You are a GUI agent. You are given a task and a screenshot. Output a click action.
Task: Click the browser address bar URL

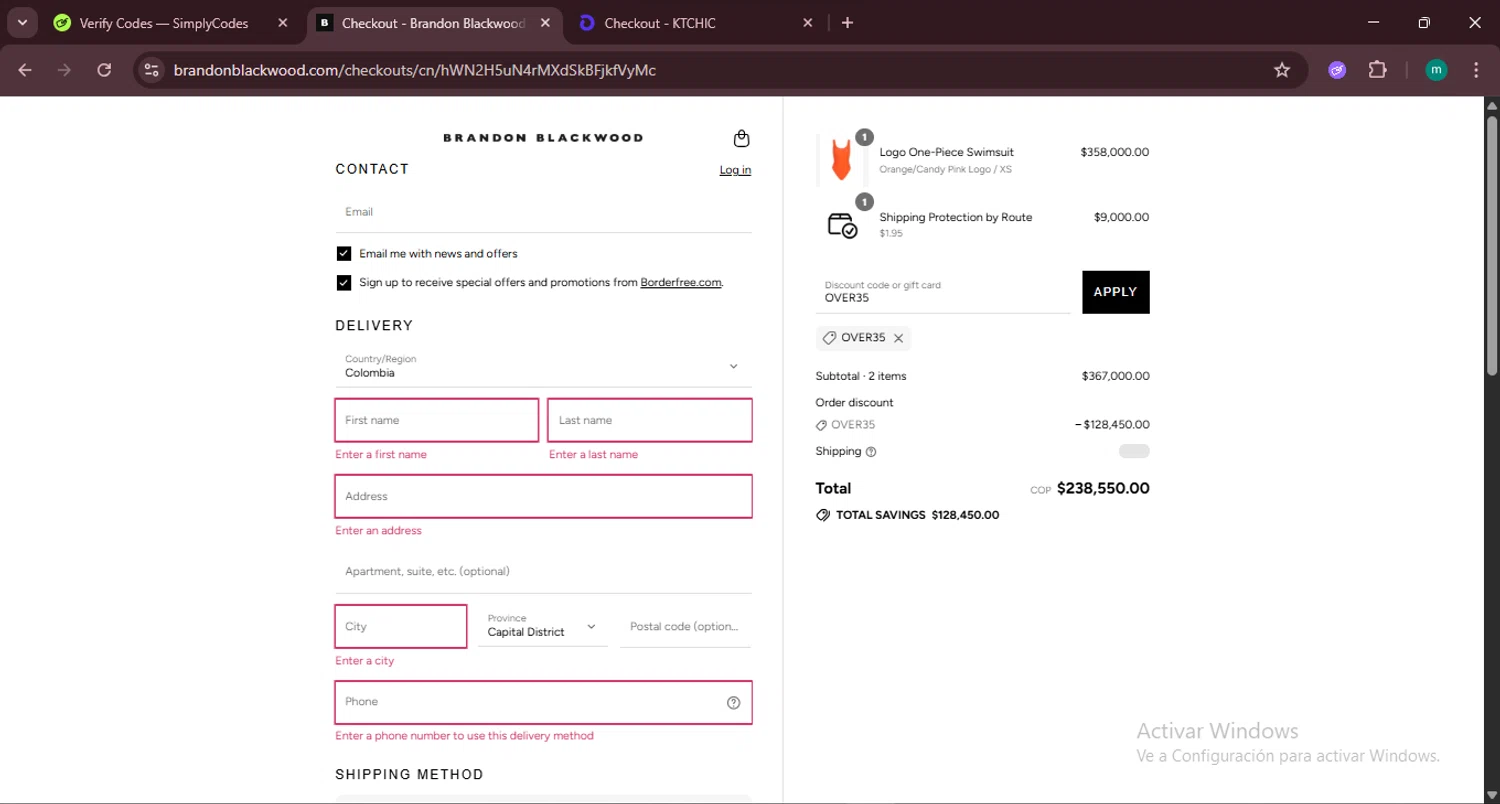pyautogui.click(x=414, y=70)
